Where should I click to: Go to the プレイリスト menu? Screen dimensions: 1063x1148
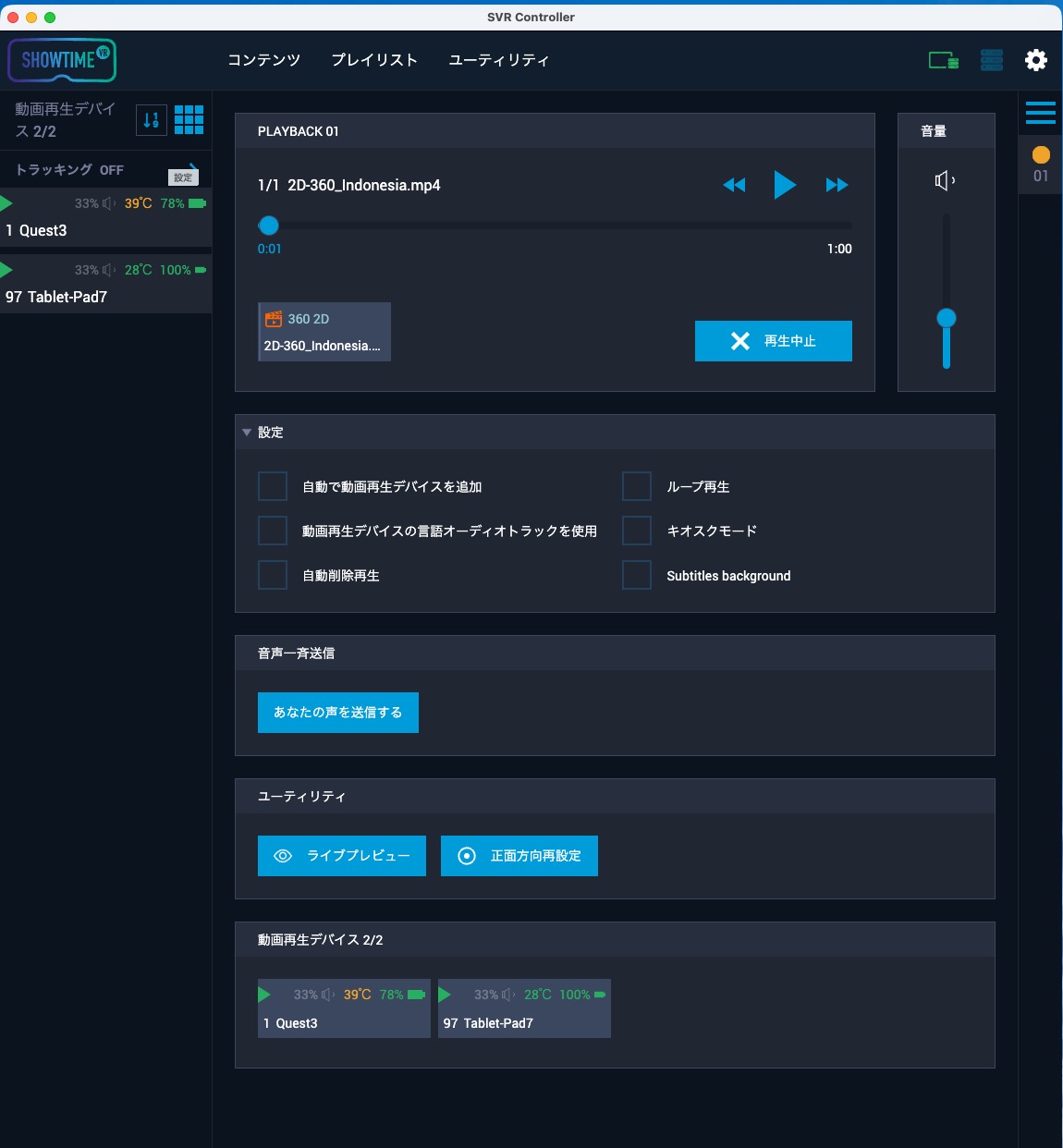(374, 60)
